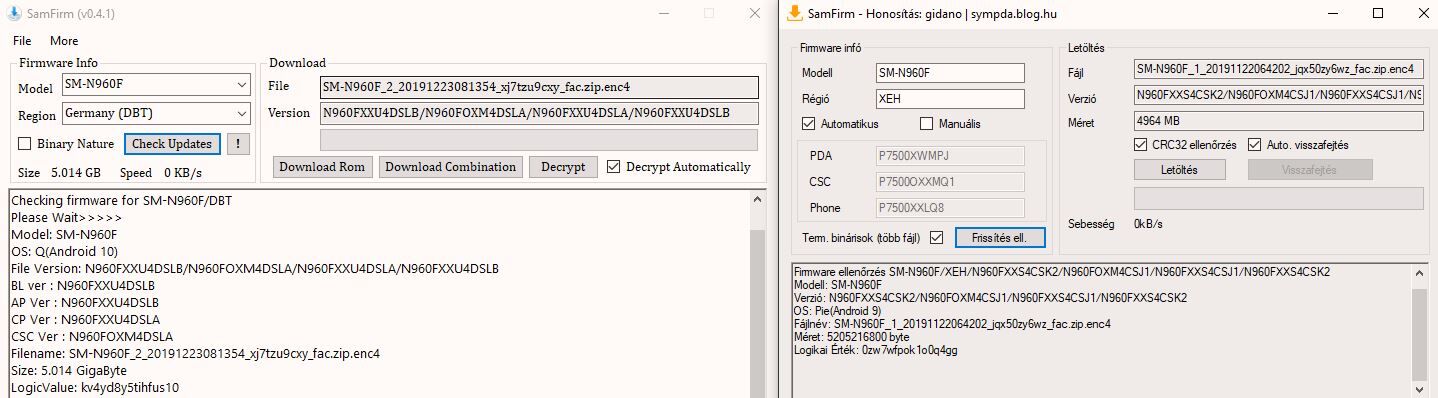Click the File name field in Download group
1438x398 pixels.
tap(539, 87)
